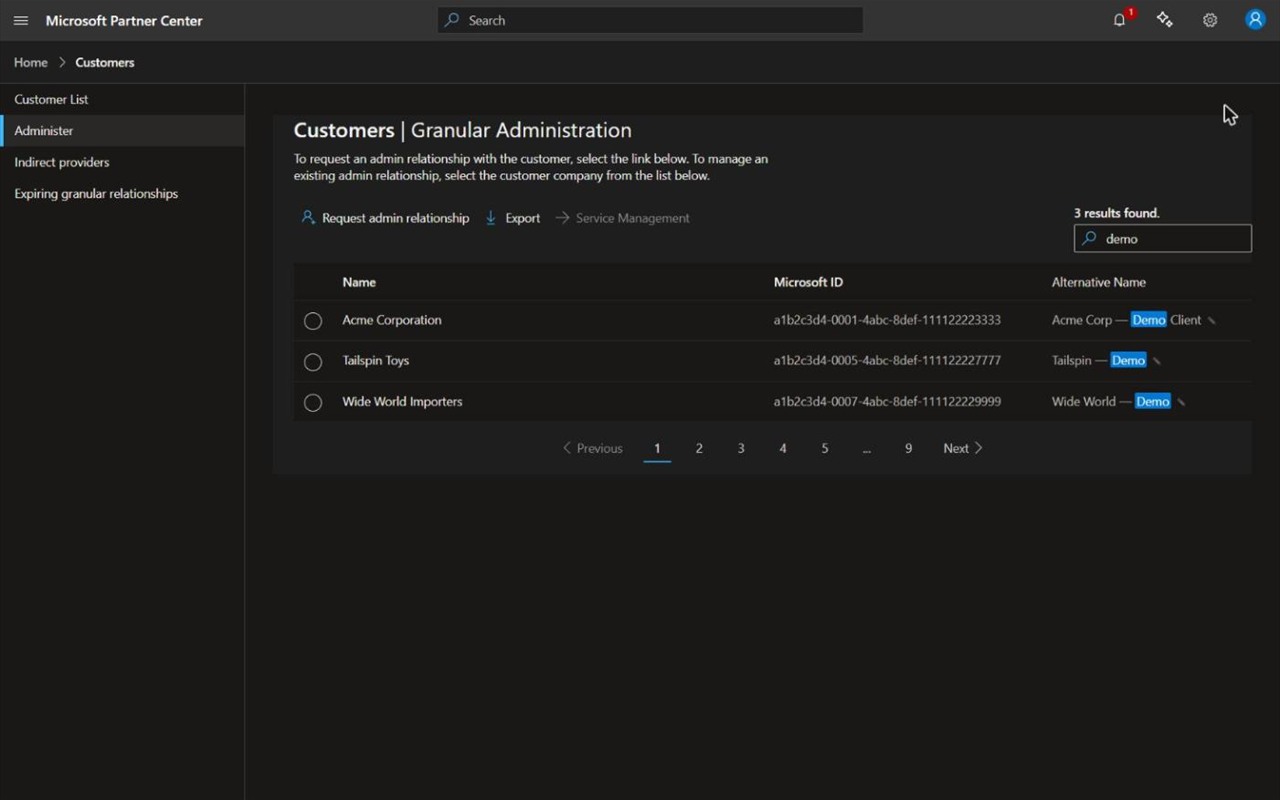Click Microsoft ID ending in 111122229999
This screenshot has height=800, width=1280.
[887, 401]
